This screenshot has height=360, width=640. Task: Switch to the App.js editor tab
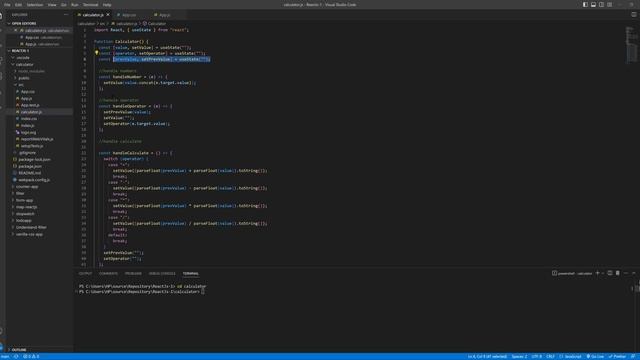[x=165, y=15]
